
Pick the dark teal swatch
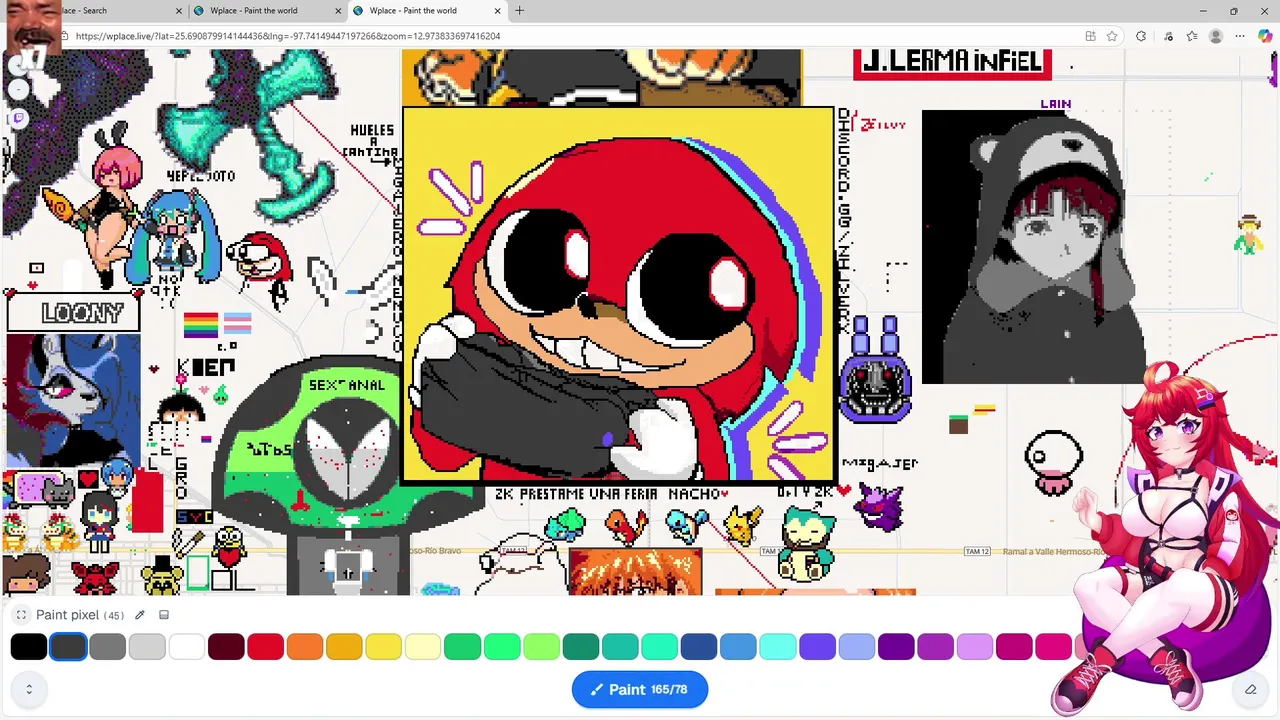point(581,647)
